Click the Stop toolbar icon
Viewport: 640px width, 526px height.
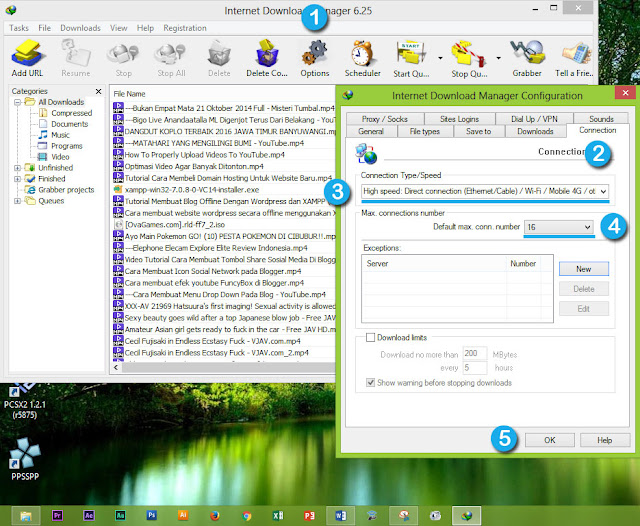point(123,58)
